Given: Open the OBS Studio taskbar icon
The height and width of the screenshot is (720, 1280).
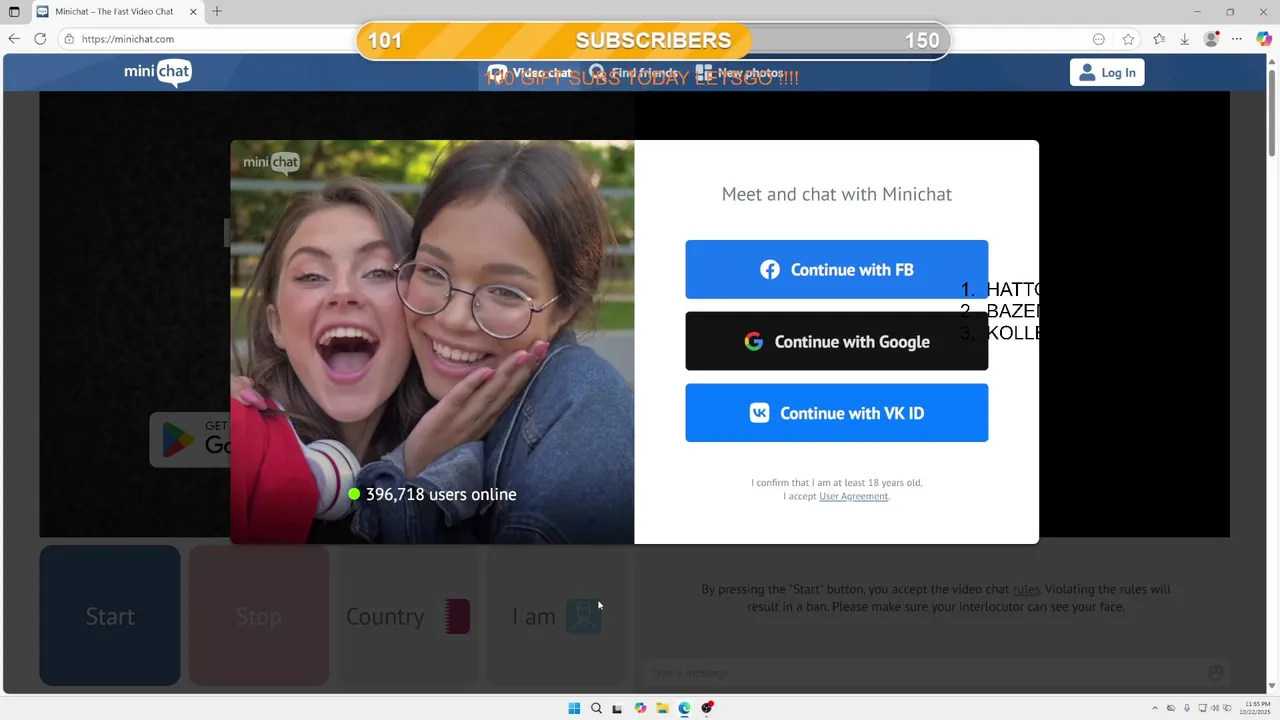Looking at the screenshot, I should point(707,708).
